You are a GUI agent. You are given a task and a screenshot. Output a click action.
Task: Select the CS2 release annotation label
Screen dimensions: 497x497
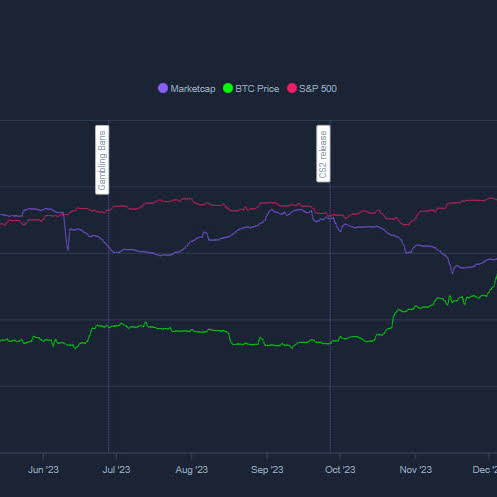click(x=323, y=154)
